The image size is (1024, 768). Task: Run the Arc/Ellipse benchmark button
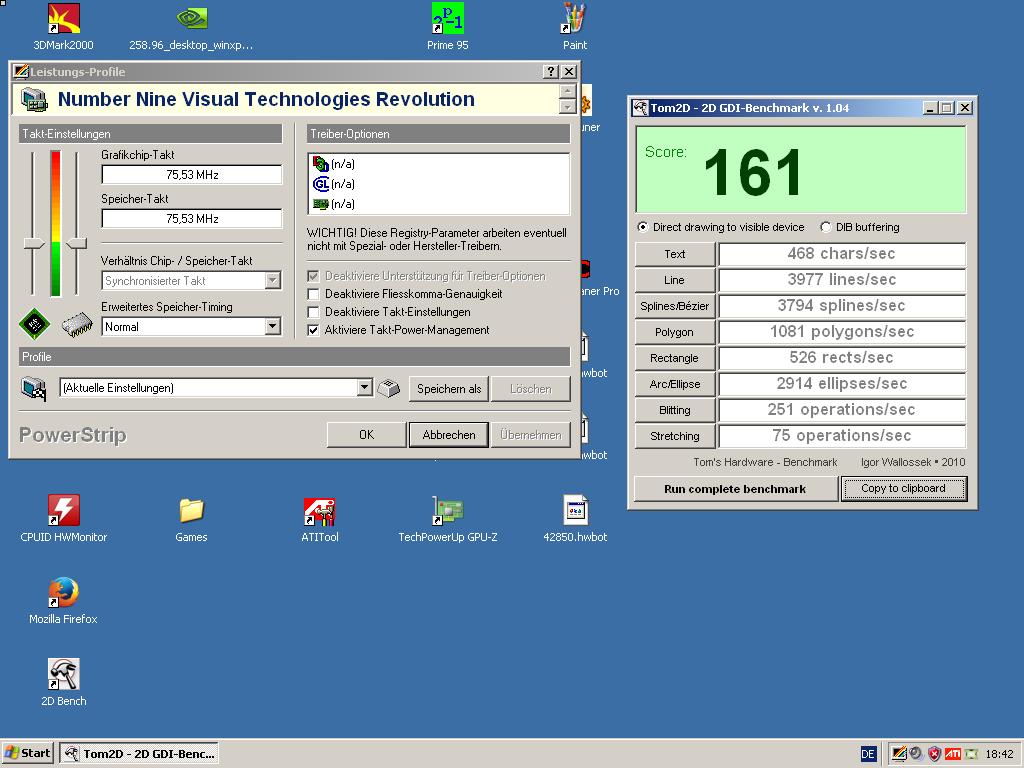pos(675,384)
